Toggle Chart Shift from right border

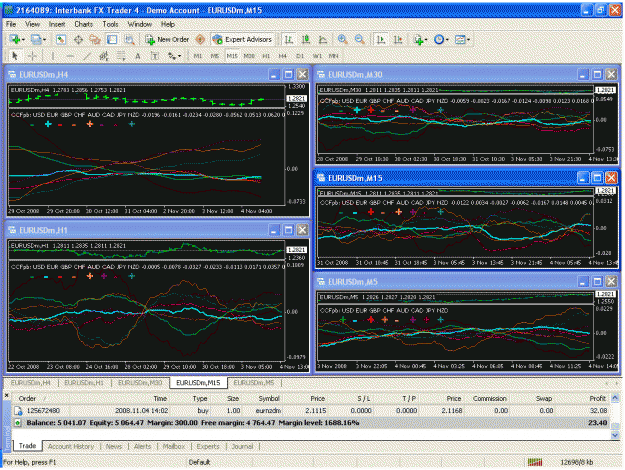(398, 39)
